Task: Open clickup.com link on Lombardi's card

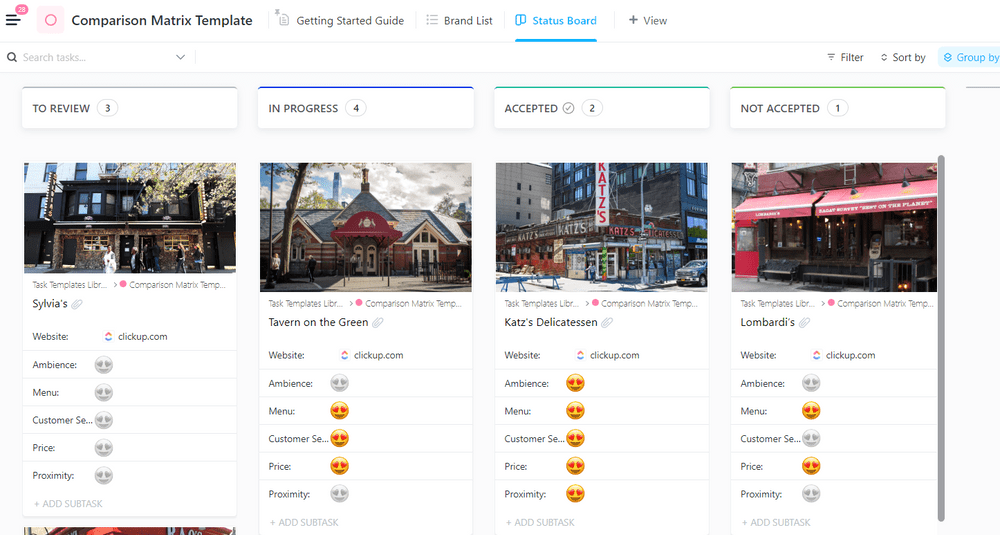Action: click(850, 355)
